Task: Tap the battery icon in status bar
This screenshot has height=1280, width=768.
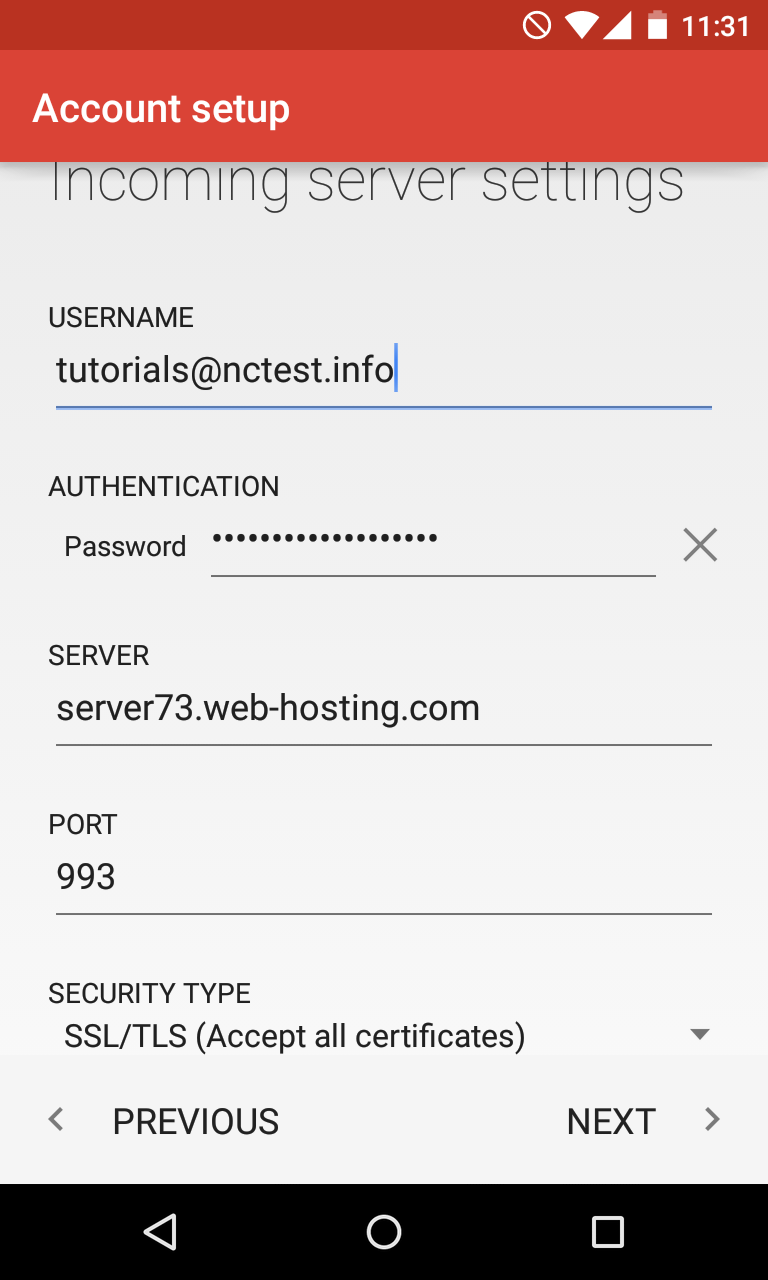Action: (657, 25)
